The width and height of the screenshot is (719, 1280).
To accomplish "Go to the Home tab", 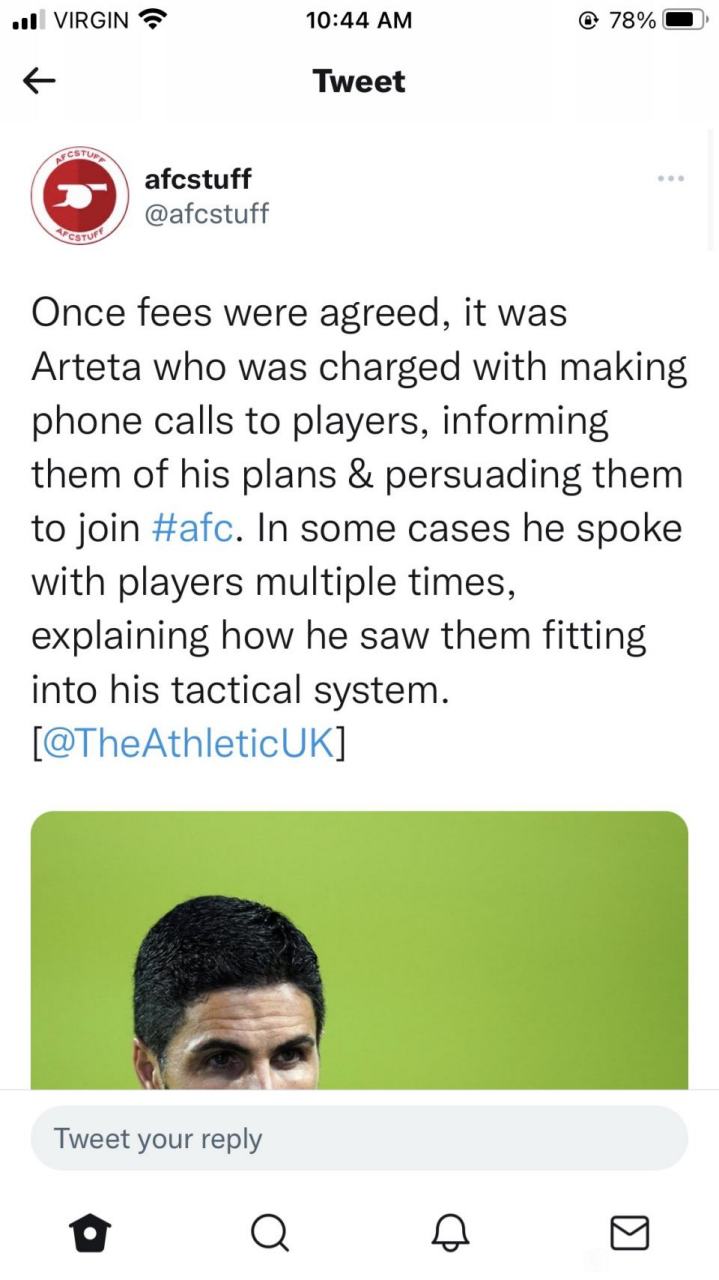I will pyautogui.click(x=90, y=1233).
